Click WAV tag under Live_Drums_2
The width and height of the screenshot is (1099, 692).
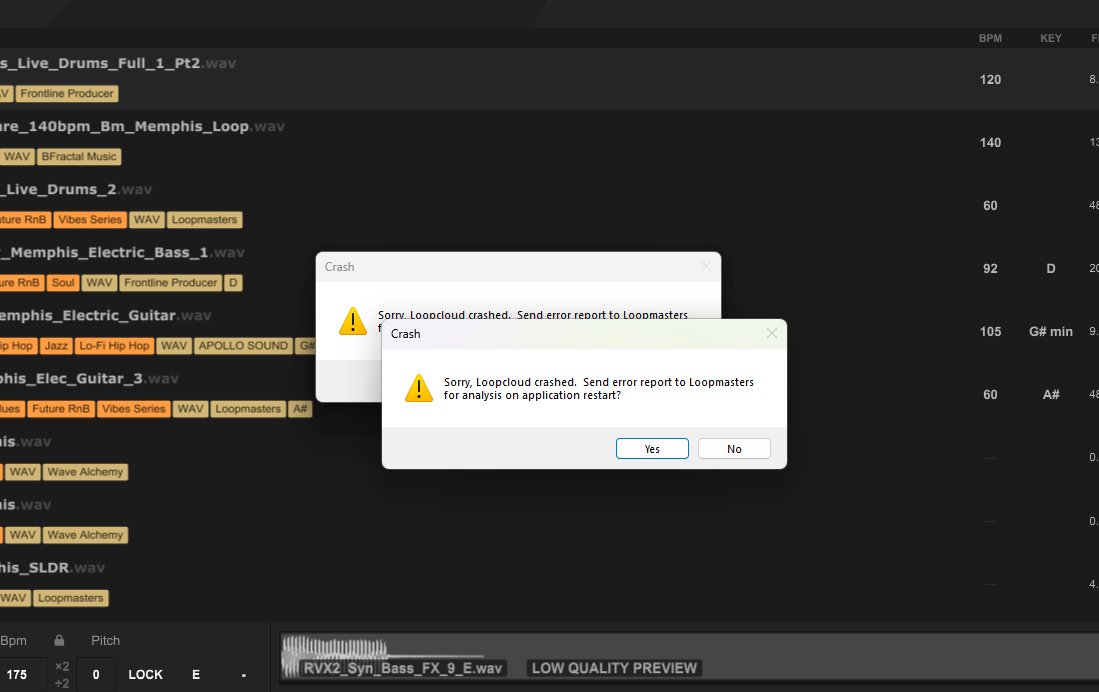[x=146, y=219]
